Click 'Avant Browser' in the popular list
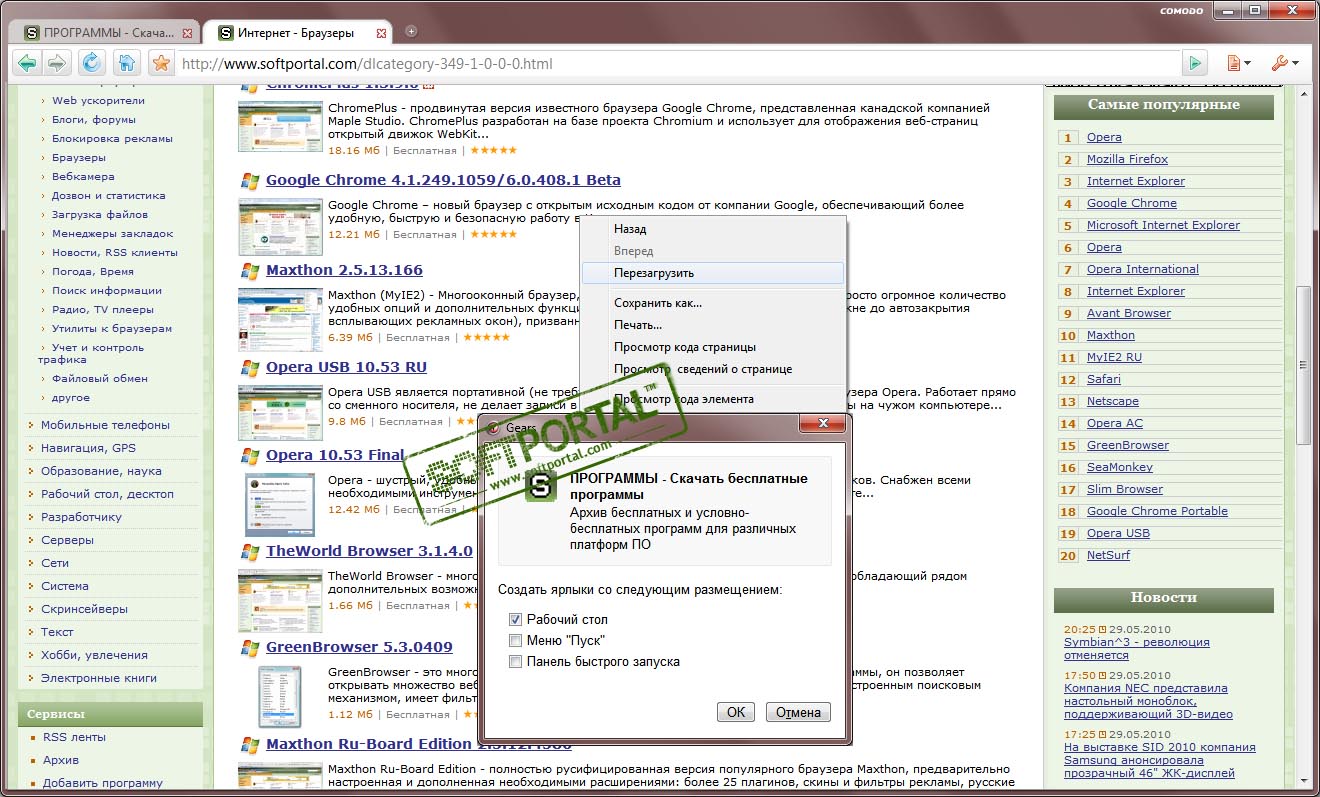1320x797 pixels. click(1129, 313)
